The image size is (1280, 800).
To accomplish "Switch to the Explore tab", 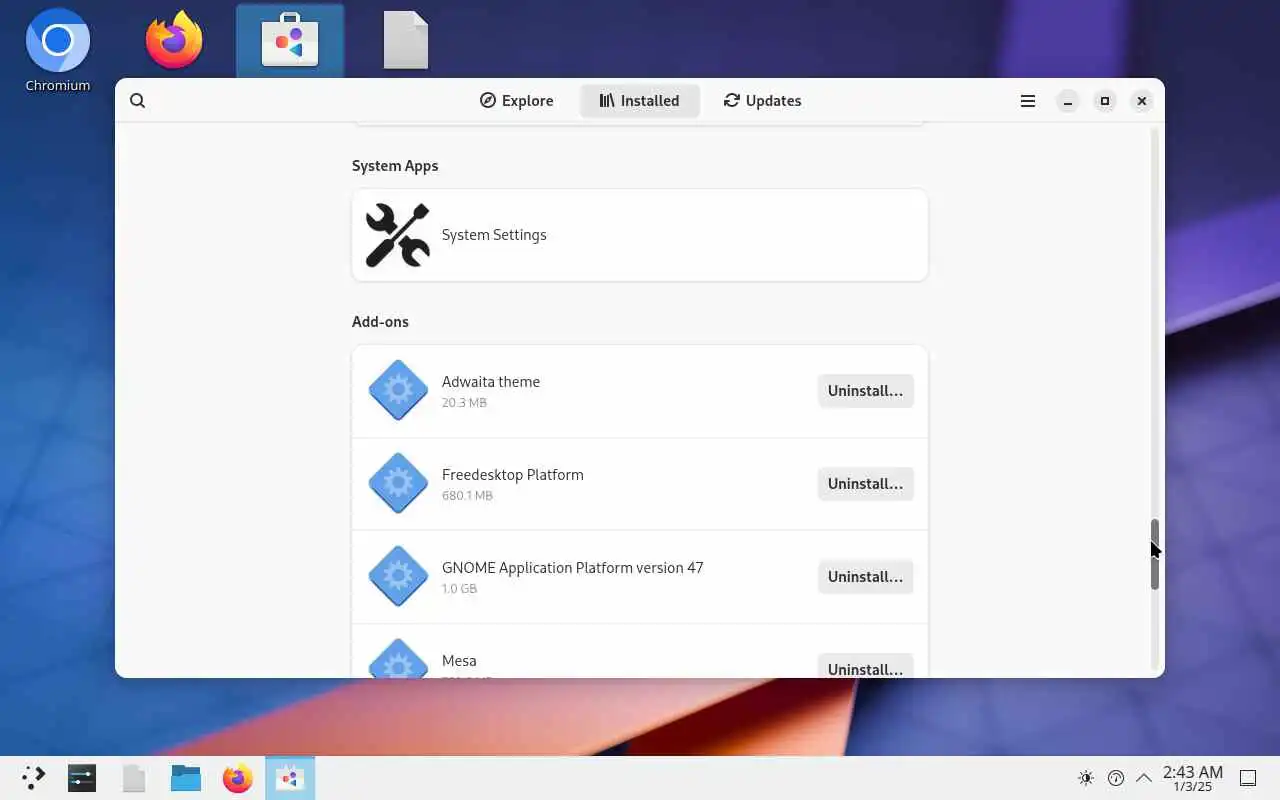I will (x=517, y=101).
